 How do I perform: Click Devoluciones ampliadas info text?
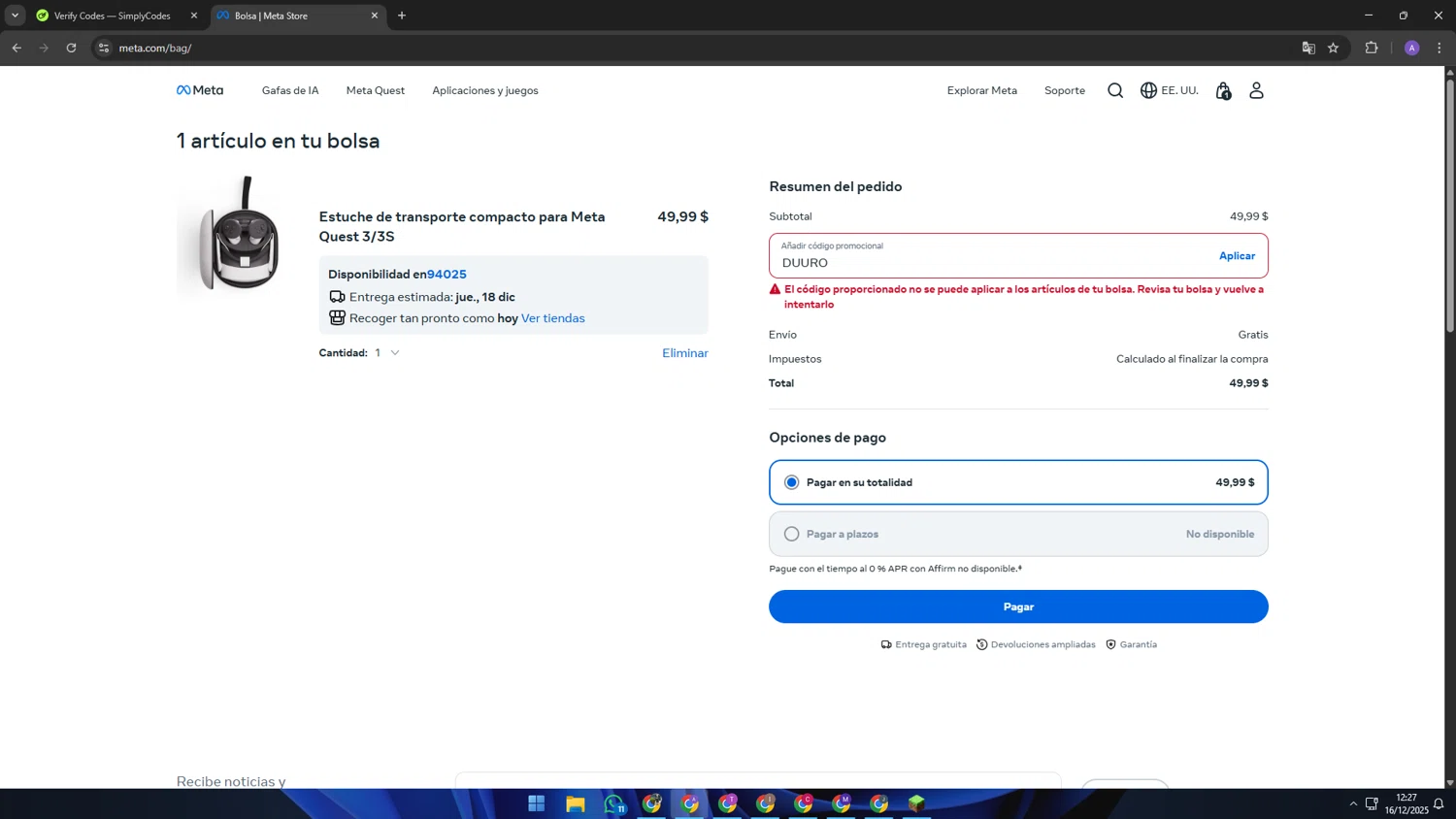point(1036,644)
